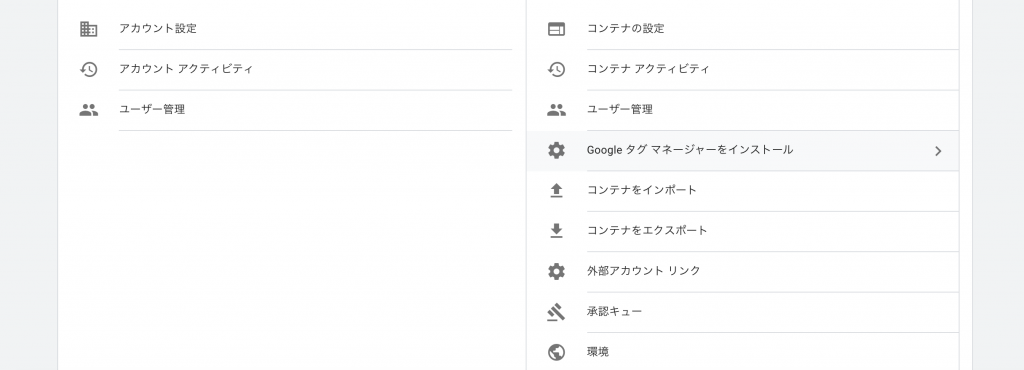This screenshot has height=370, width=1024.
Task: Choose コンテナをインポート
Action: 642,191
